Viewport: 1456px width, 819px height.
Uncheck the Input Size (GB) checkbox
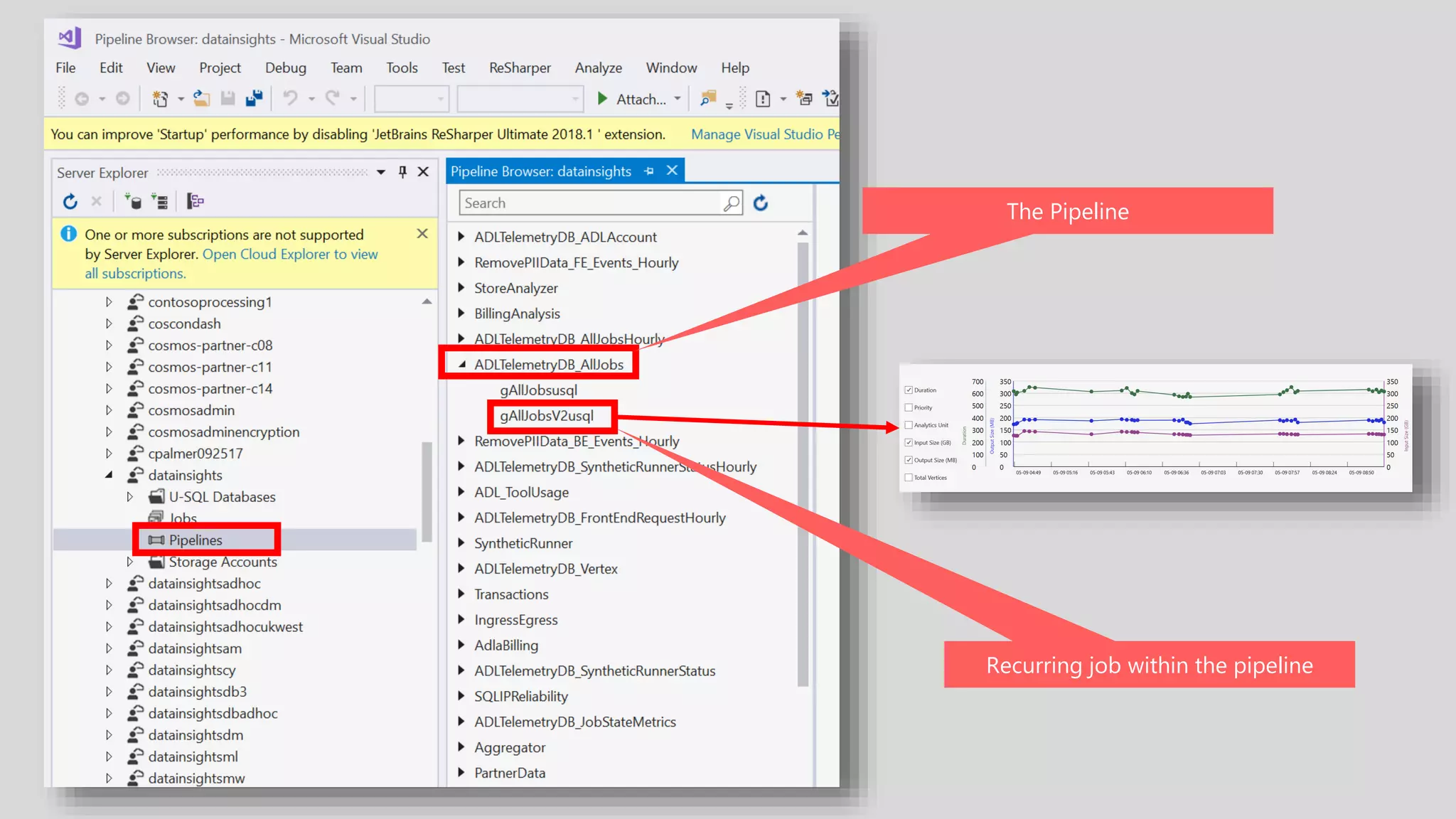[x=909, y=442]
